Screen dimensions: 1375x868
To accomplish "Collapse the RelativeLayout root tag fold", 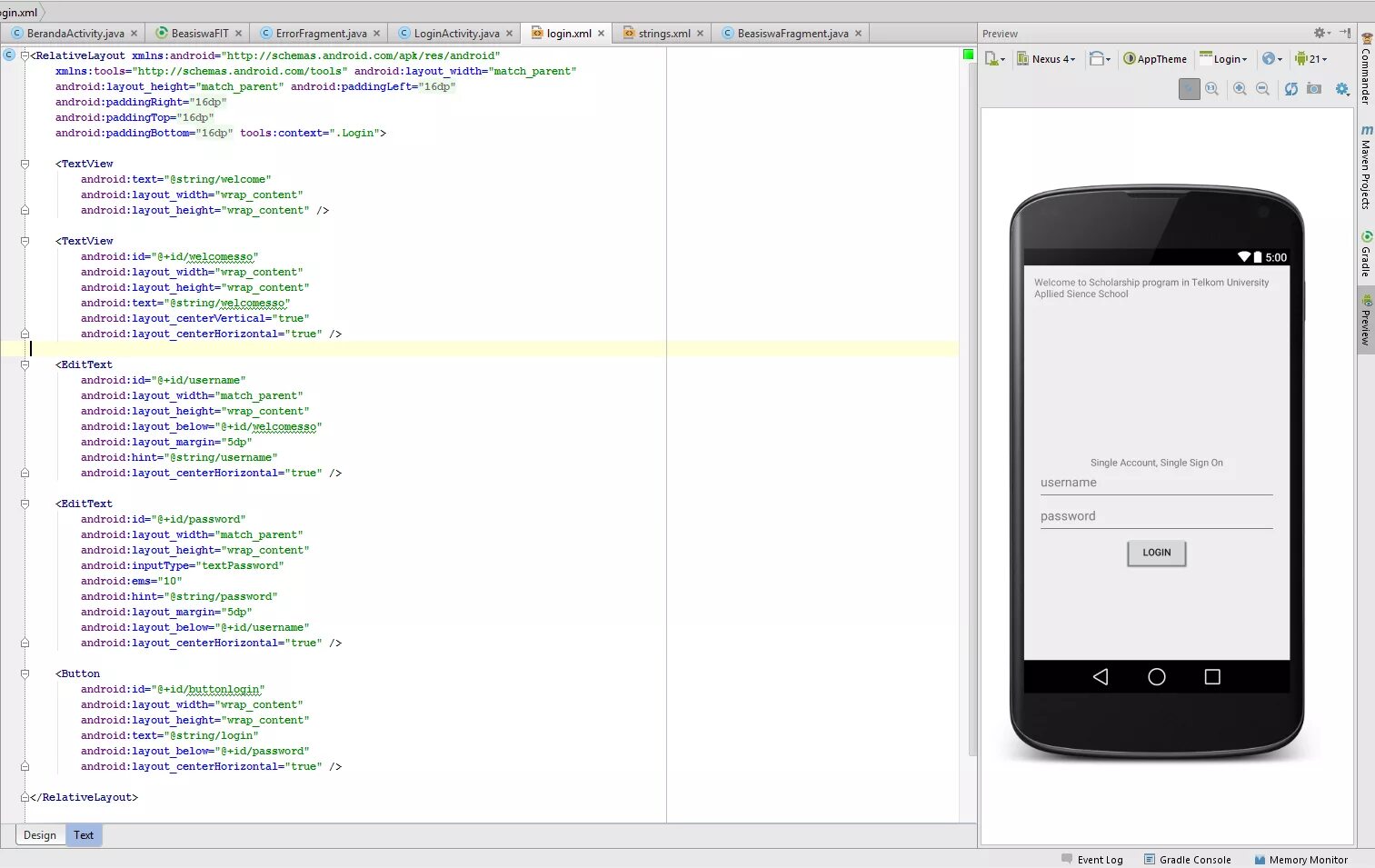I will (x=25, y=55).
